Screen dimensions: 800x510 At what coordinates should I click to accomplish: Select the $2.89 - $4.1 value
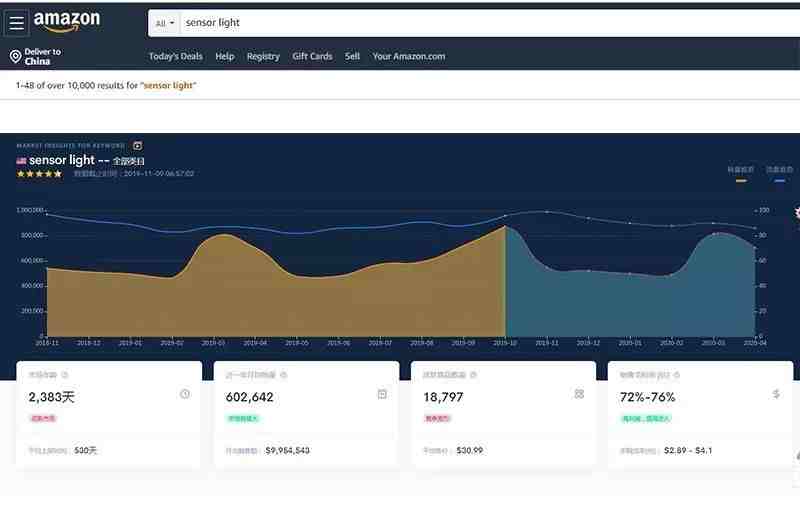(688, 451)
